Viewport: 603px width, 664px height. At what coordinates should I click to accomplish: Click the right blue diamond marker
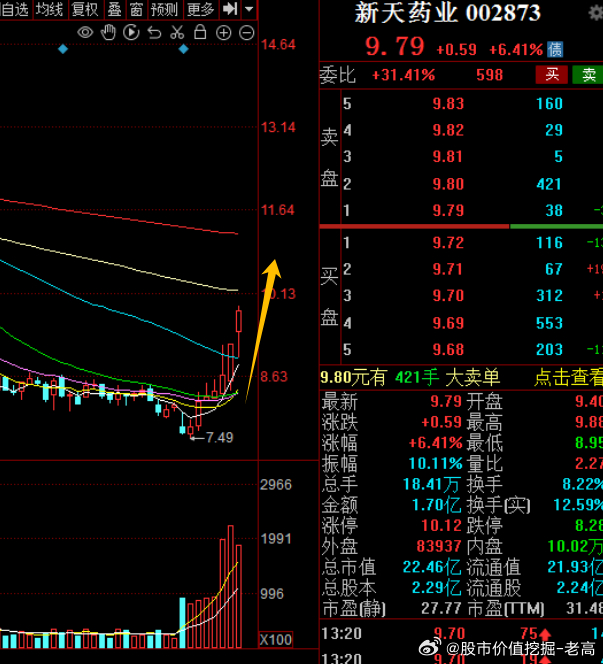183,49
